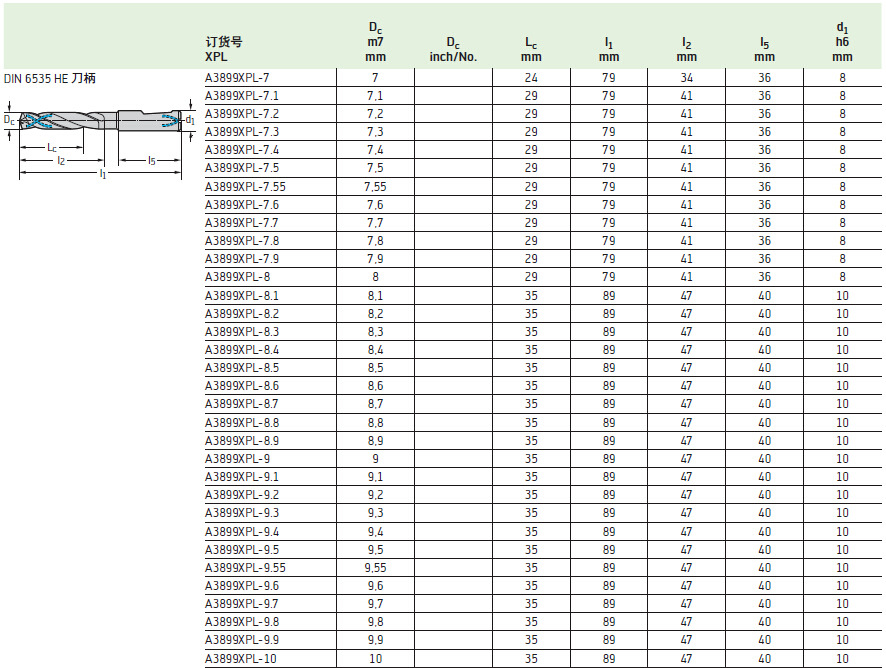Select order number A3899XPL-8
This screenshot has width=886, height=668.
click(237, 277)
